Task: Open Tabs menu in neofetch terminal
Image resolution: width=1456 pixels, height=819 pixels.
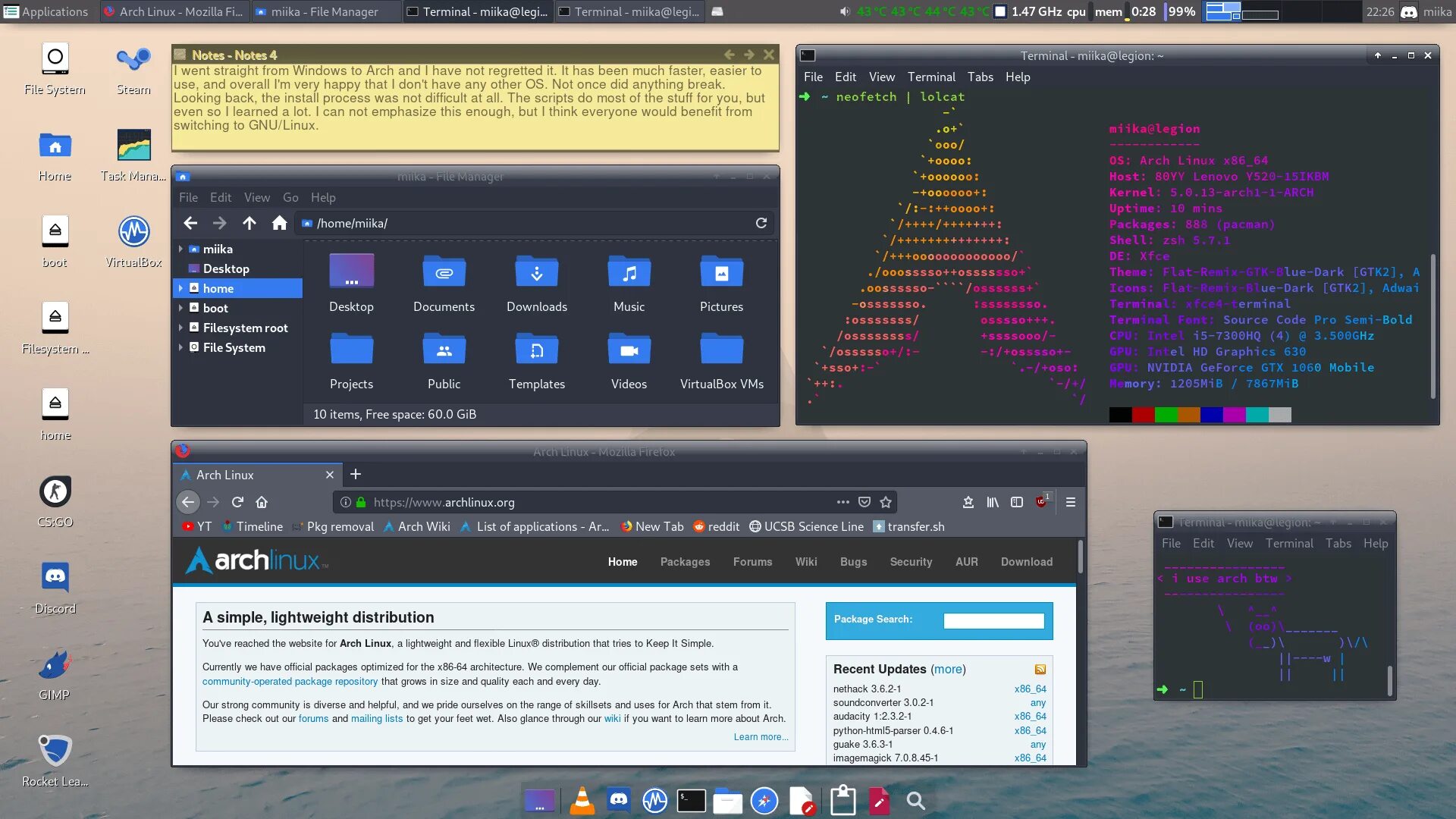Action: (980, 77)
